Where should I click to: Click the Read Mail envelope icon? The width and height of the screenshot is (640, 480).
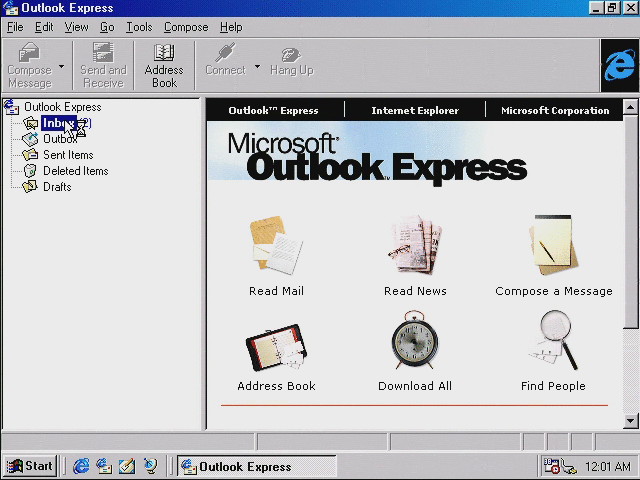point(276,245)
